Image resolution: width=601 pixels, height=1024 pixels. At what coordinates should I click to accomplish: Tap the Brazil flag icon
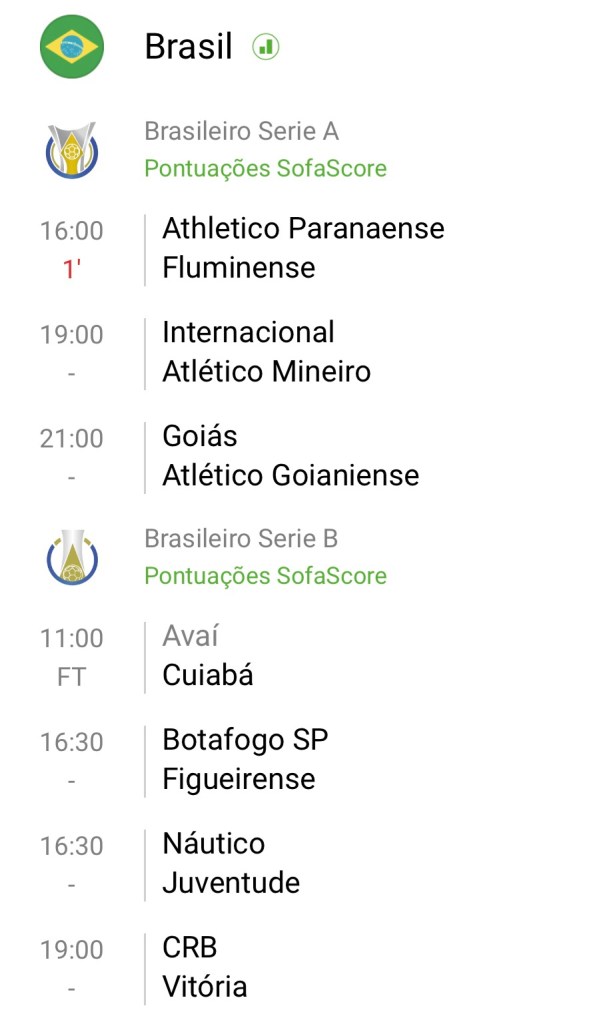click(x=71, y=46)
